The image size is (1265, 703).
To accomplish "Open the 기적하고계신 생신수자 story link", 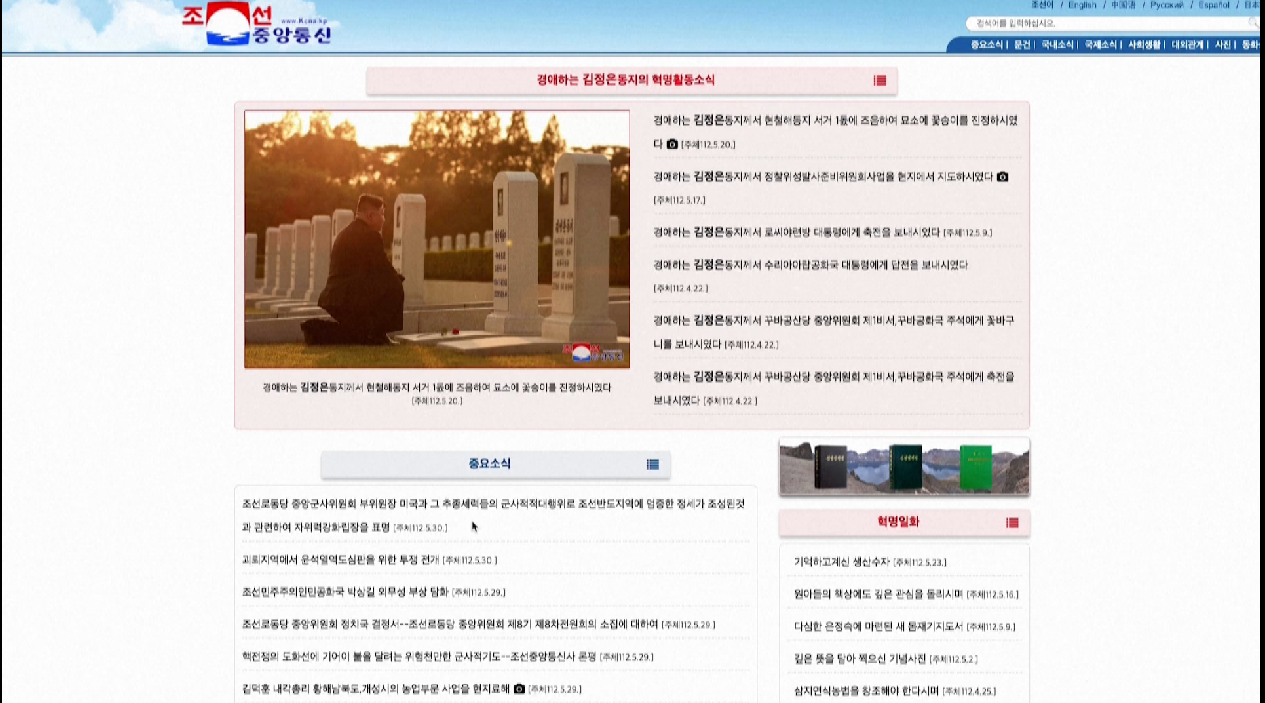I will pyautogui.click(x=841, y=562).
